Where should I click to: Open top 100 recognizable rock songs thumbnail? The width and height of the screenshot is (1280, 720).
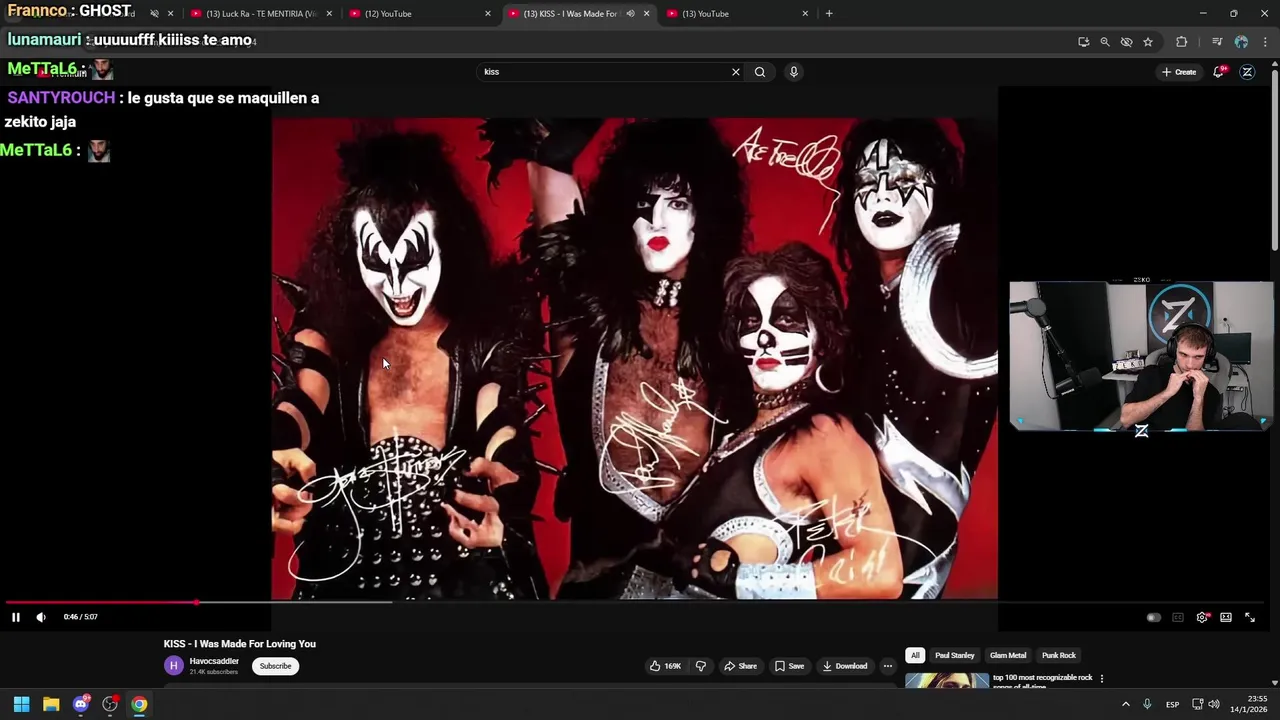(946, 681)
